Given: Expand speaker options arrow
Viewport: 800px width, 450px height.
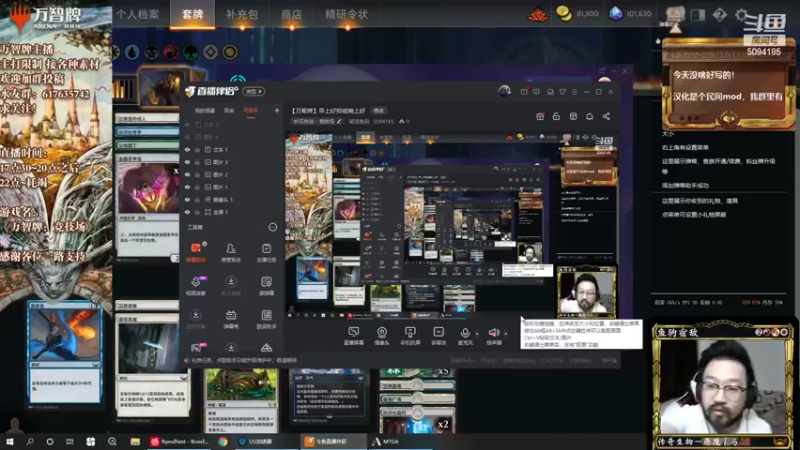Looking at the screenshot, I should tap(506, 334).
